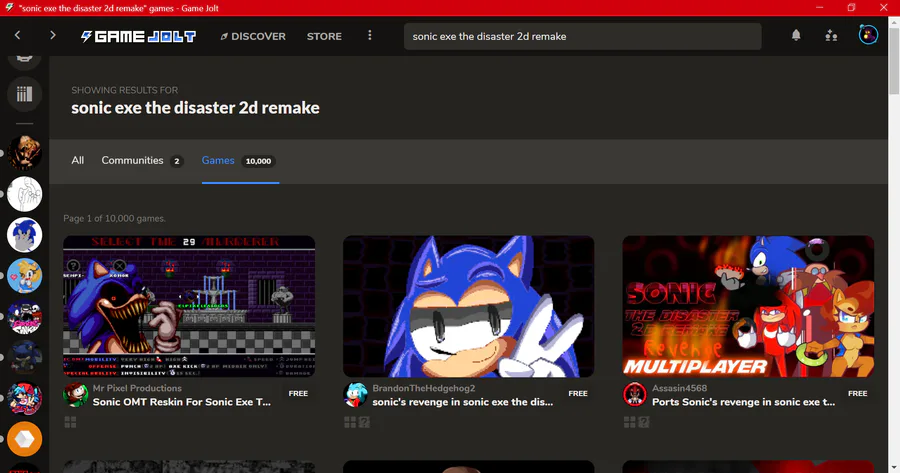Open the Sonic OMT Reskin game thumbnail
Screen dimensions: 900x473
(x=189, y=306)
